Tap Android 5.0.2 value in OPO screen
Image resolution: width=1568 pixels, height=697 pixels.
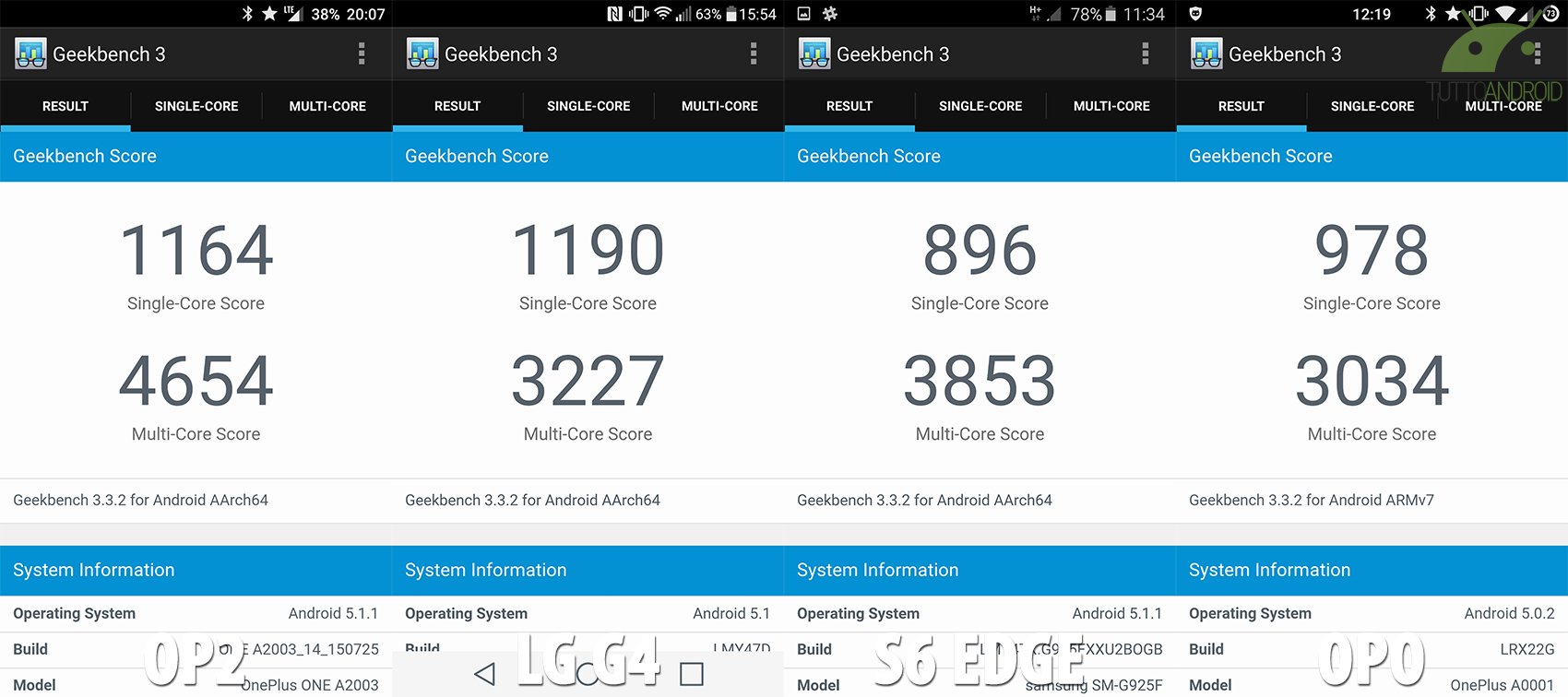click(x=1509, y=613)
